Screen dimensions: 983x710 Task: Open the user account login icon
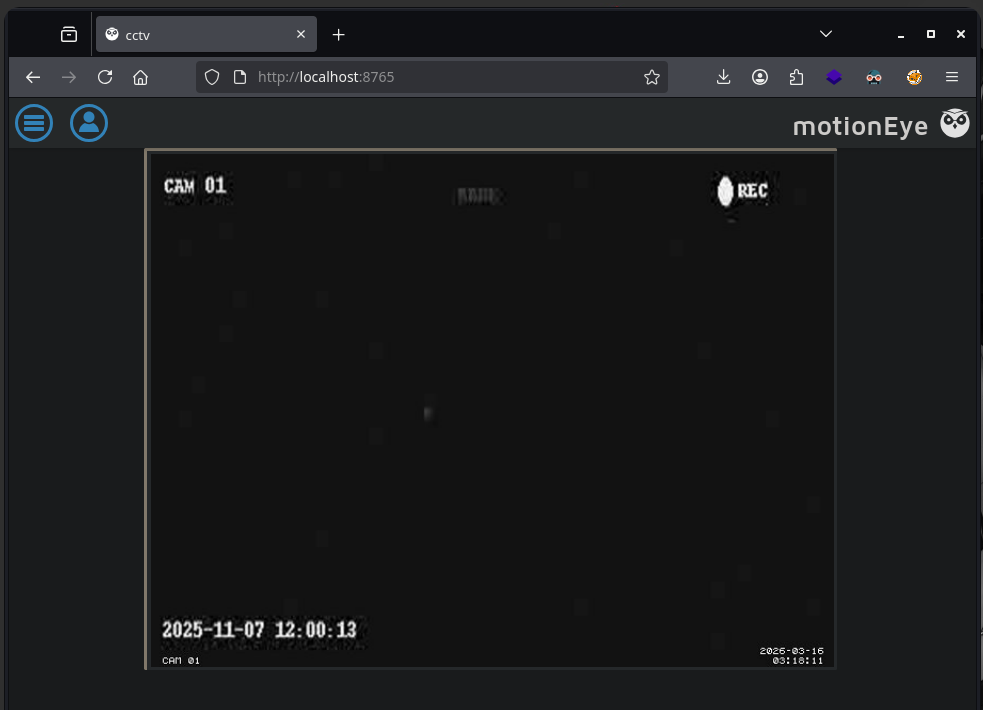(x=89, y=123)
